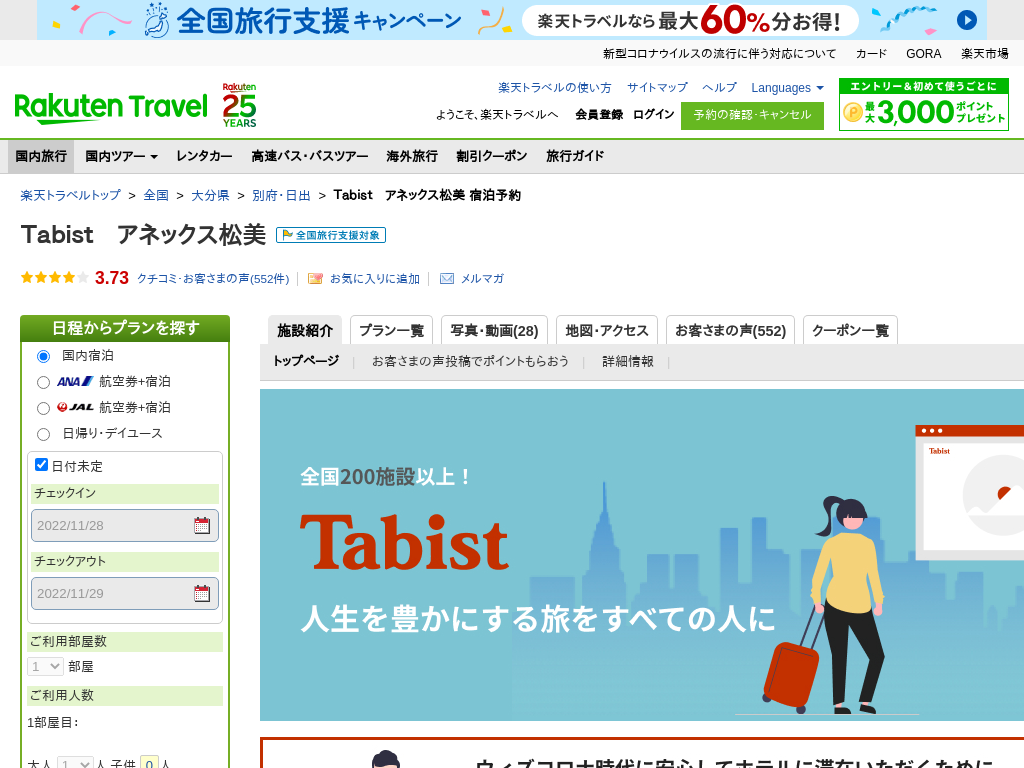Open 楽天トラベルの使い方 link

coord(554,88)
